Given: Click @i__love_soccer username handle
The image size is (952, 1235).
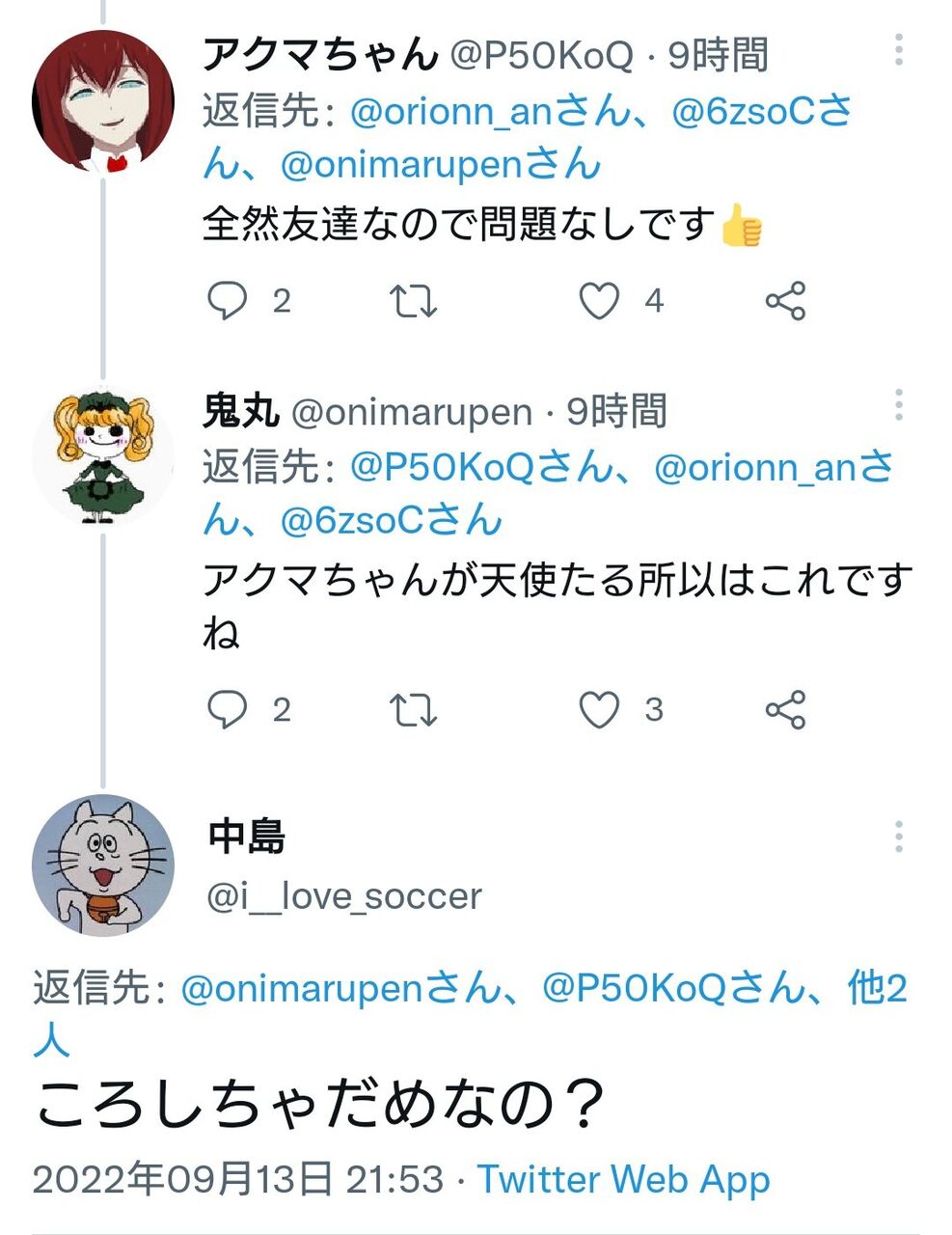Looking at the screenshot, I should (x=344, y=897).
